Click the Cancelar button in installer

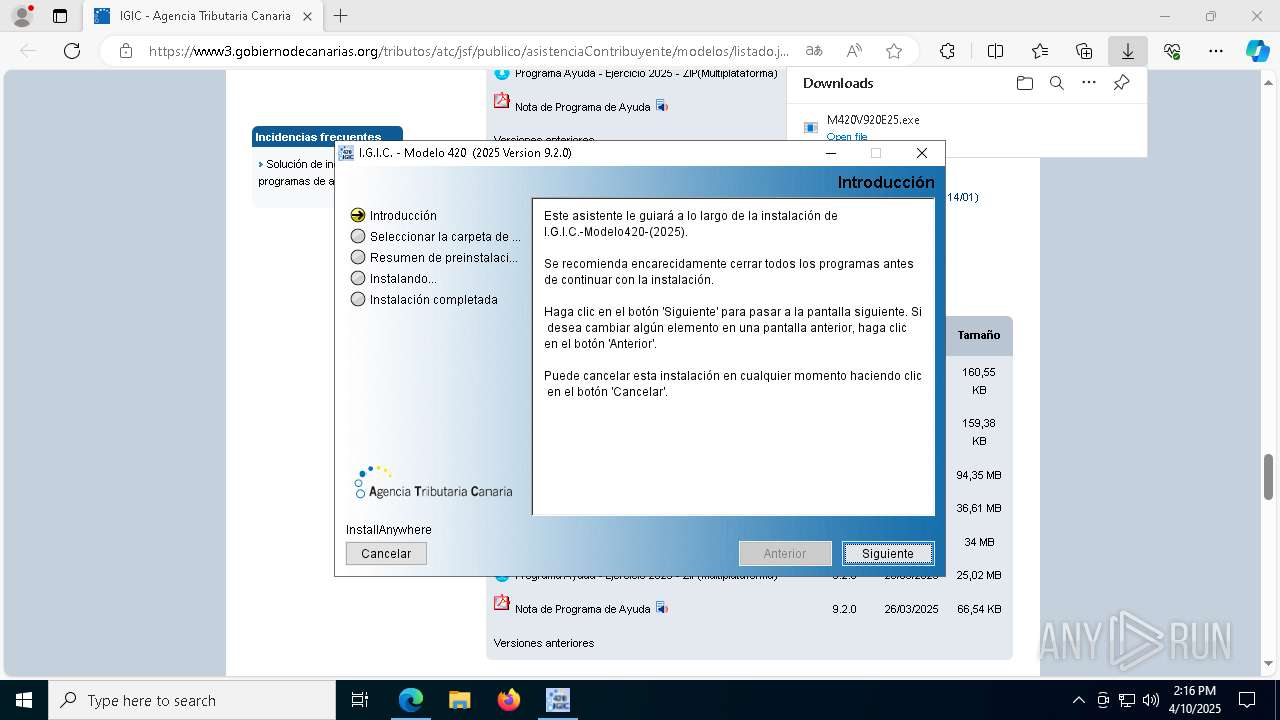click(386, 553)
